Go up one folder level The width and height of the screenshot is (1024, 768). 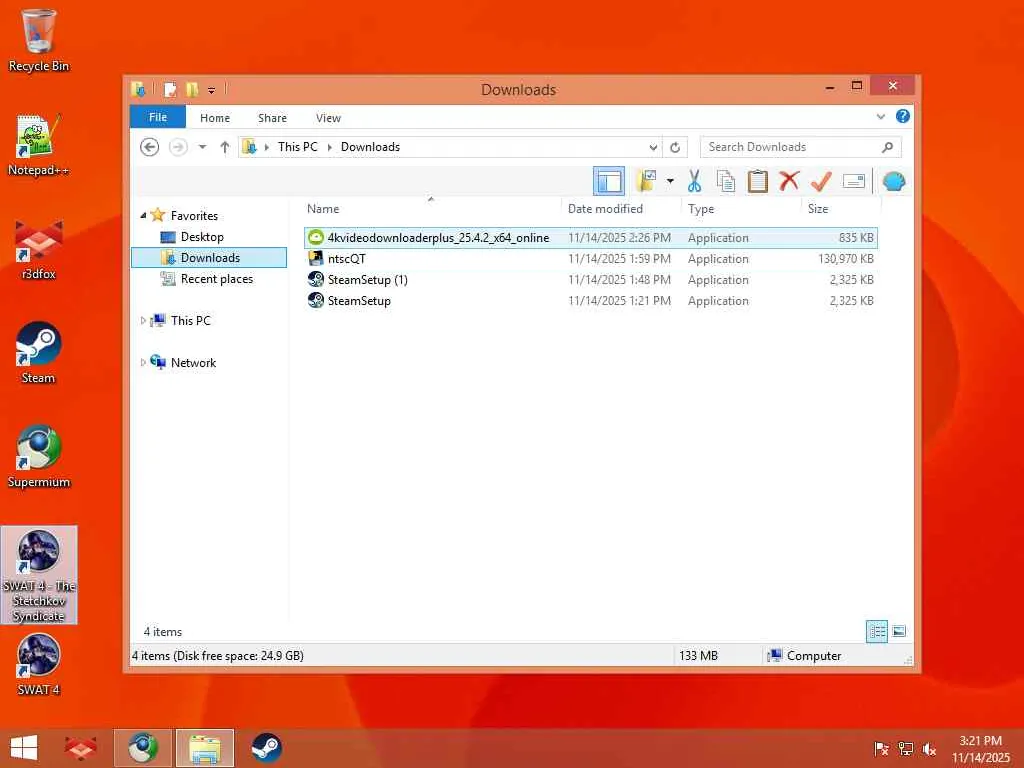coord(225,147)
